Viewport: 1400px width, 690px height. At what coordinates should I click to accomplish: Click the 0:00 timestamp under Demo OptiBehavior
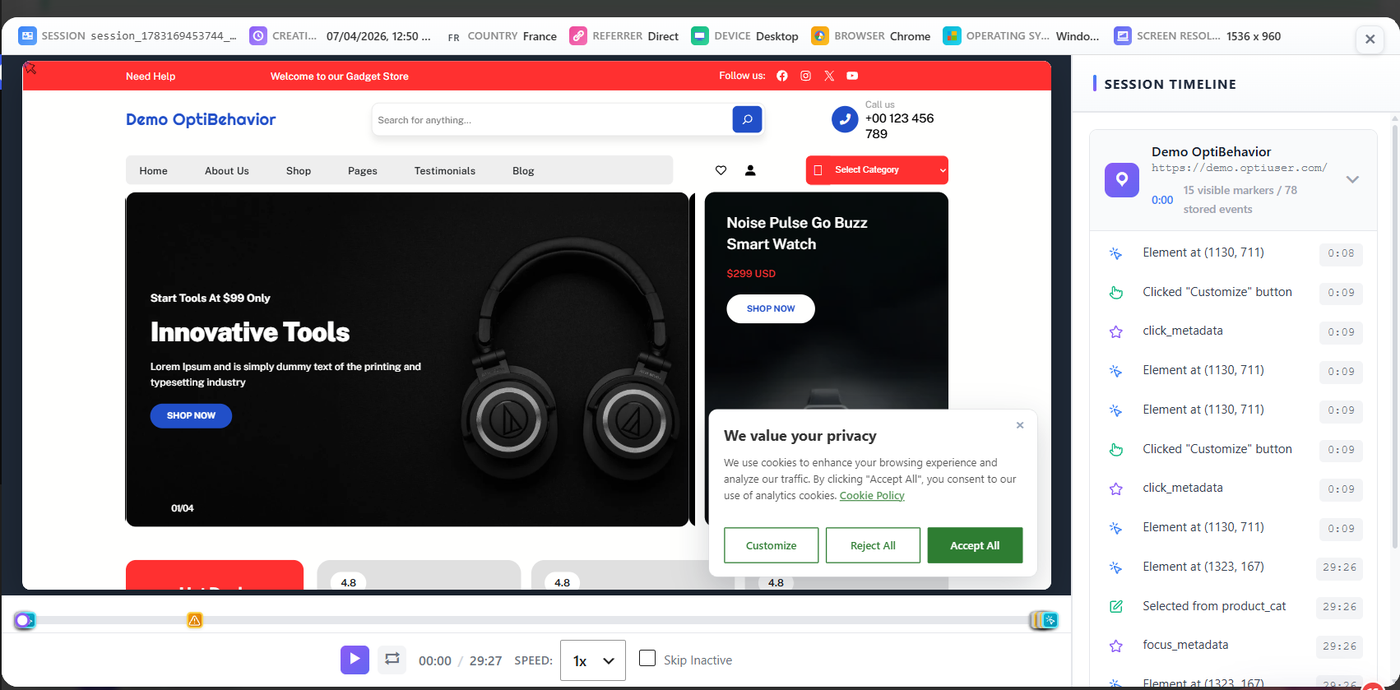click(x=1162, y=200)
